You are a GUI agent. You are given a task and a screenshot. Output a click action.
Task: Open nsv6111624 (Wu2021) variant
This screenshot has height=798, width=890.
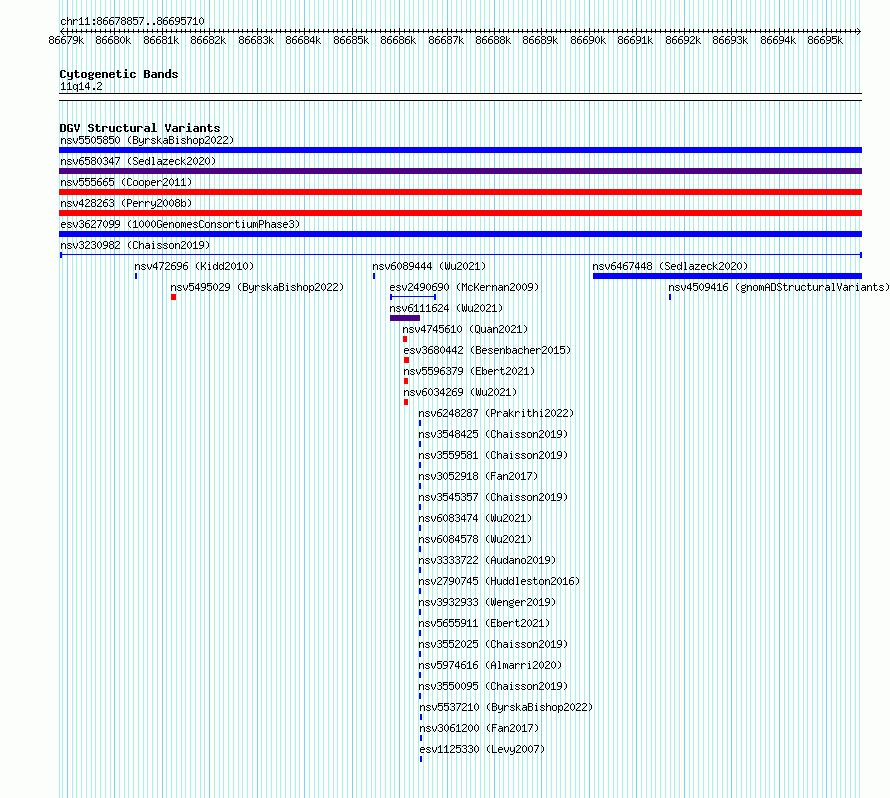(446, 308)
